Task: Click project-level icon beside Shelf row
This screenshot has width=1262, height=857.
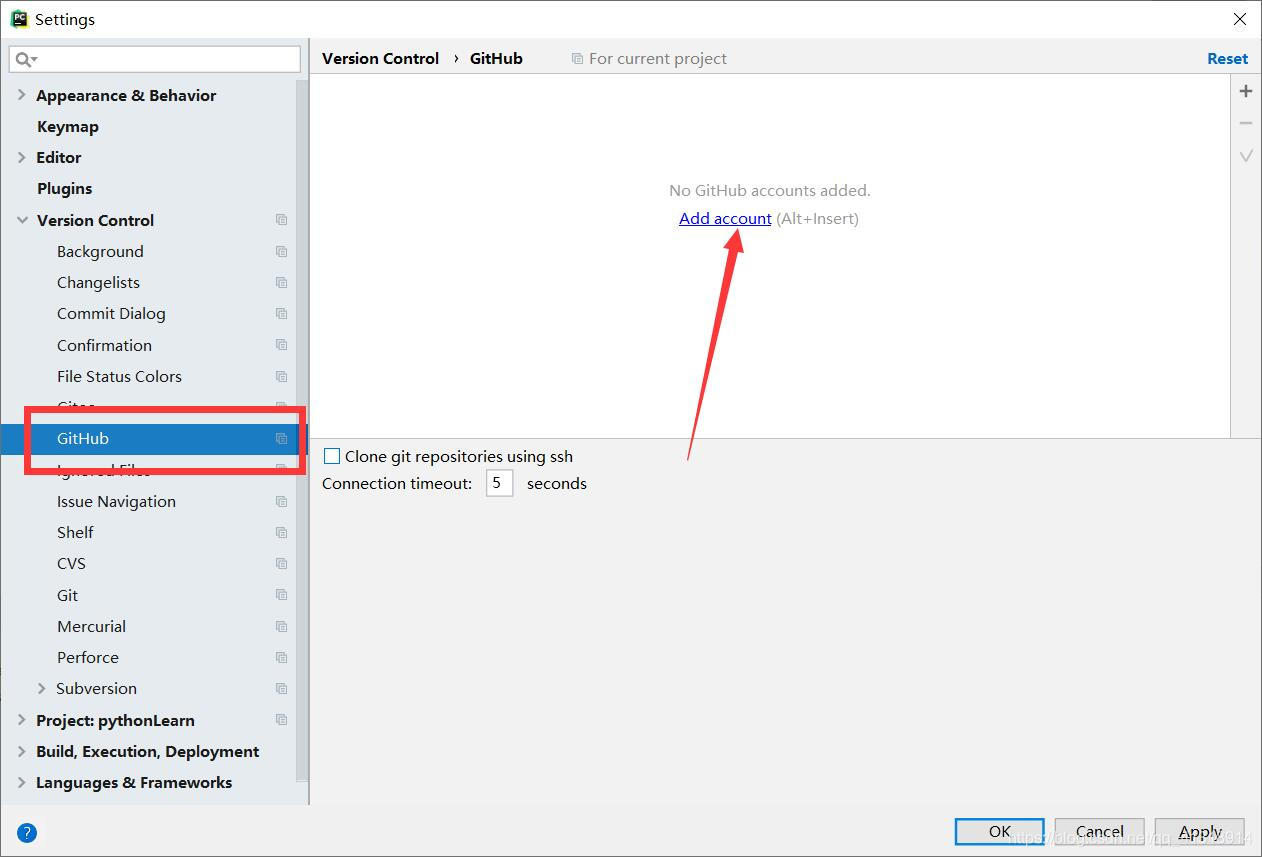Action: click(x=282, y=533)
